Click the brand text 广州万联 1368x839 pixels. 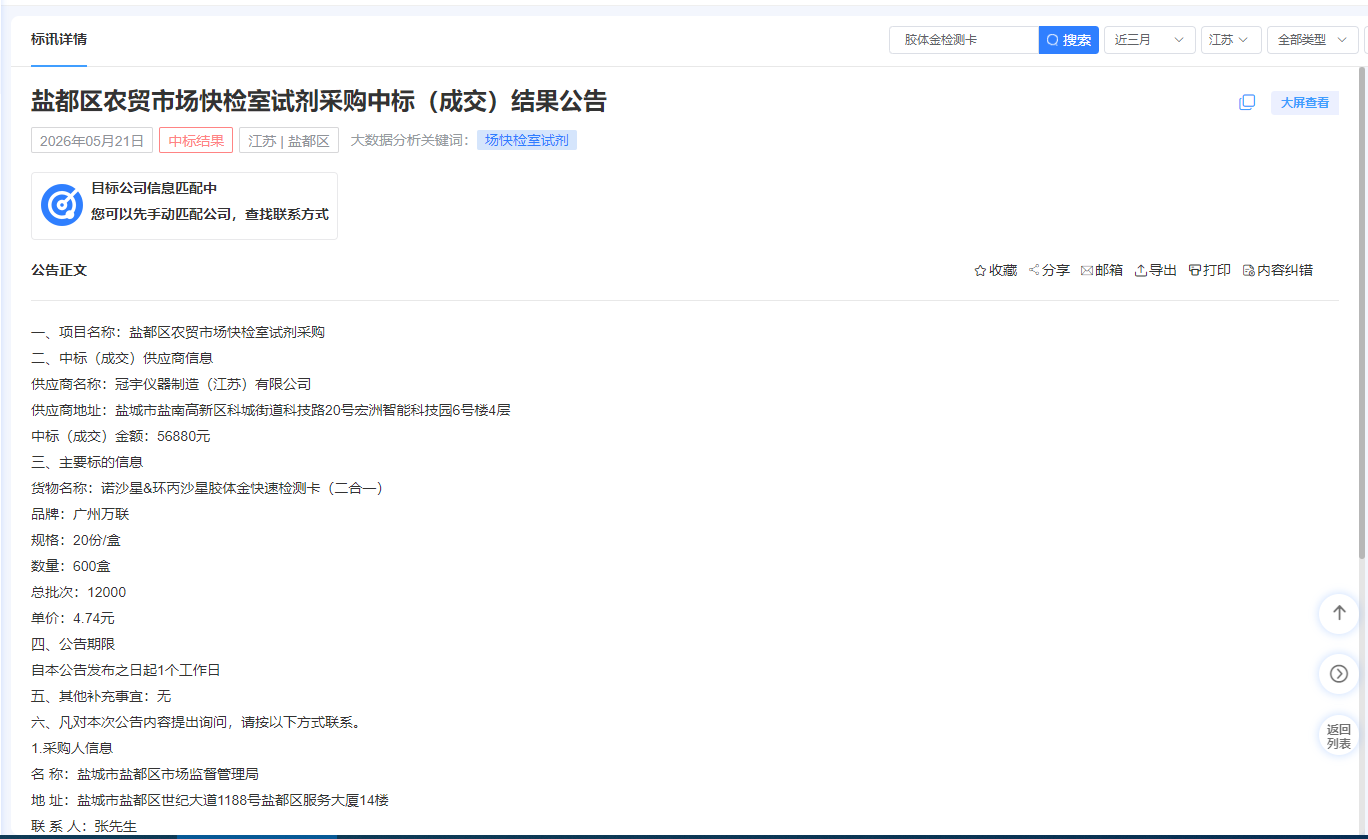tap(101, 514)
